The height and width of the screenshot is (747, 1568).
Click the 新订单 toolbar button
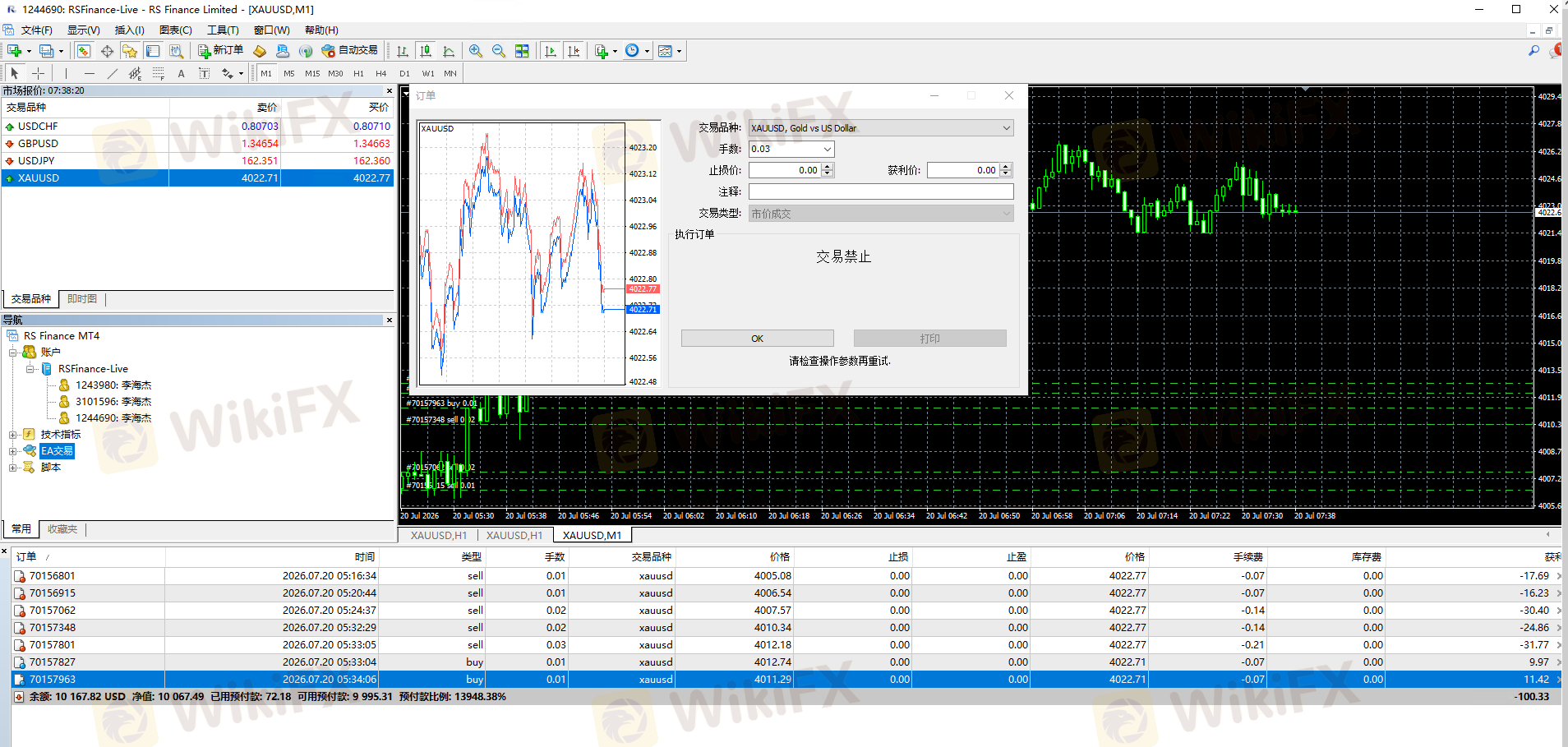coord(220,51)
